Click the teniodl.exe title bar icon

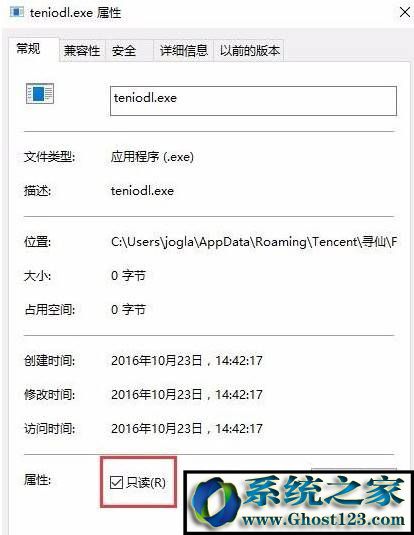[17, 12]
